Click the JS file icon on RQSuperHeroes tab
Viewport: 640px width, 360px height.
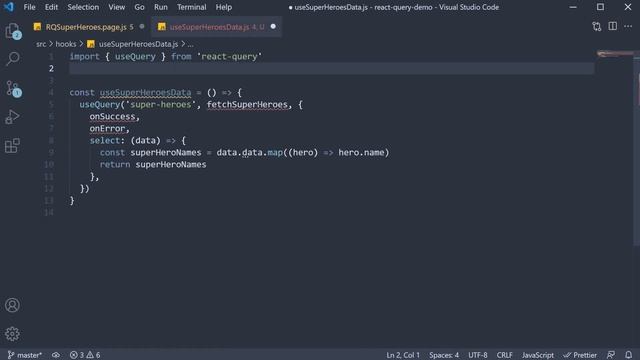[38, 27]
